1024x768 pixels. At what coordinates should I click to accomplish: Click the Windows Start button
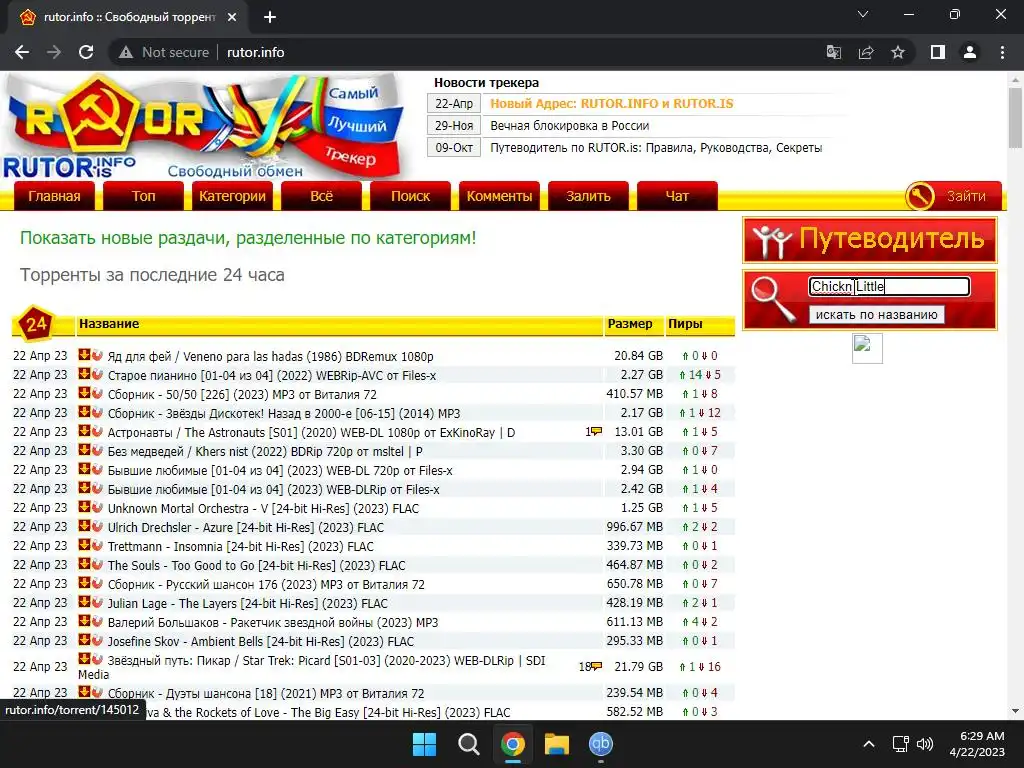(424, 744)
